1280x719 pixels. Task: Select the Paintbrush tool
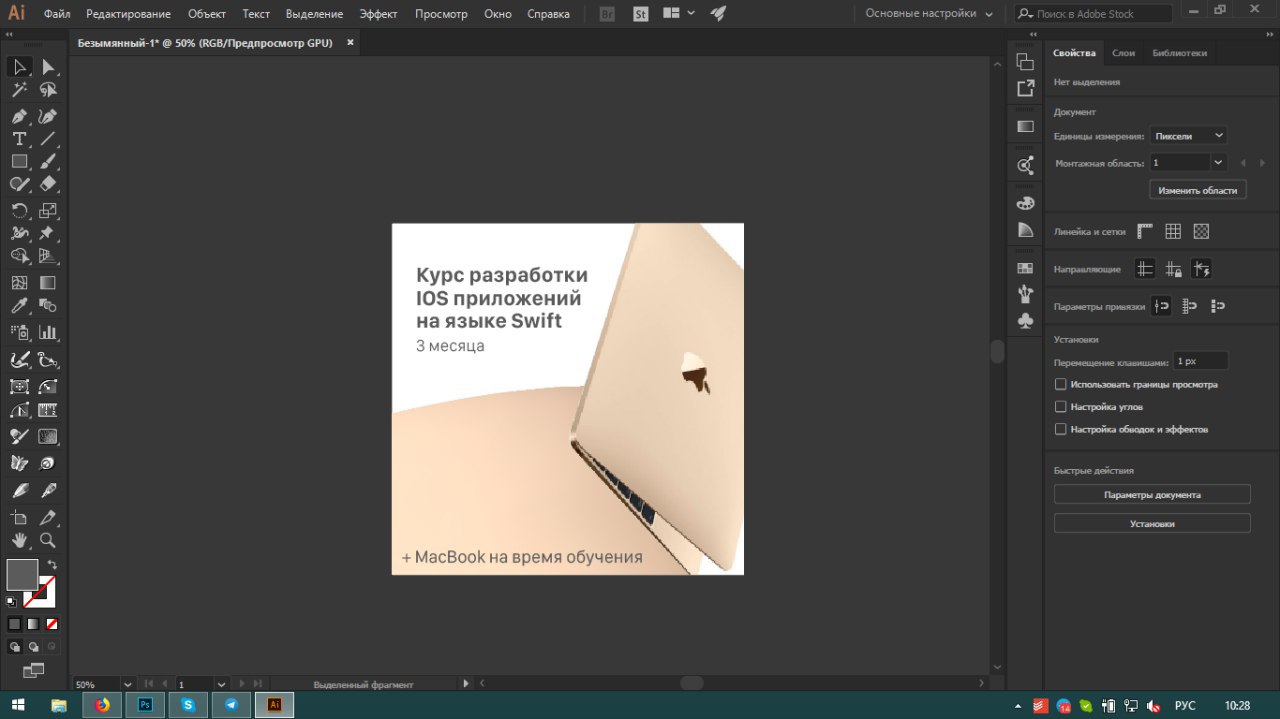pyautogui.click(x=48, y=162)
